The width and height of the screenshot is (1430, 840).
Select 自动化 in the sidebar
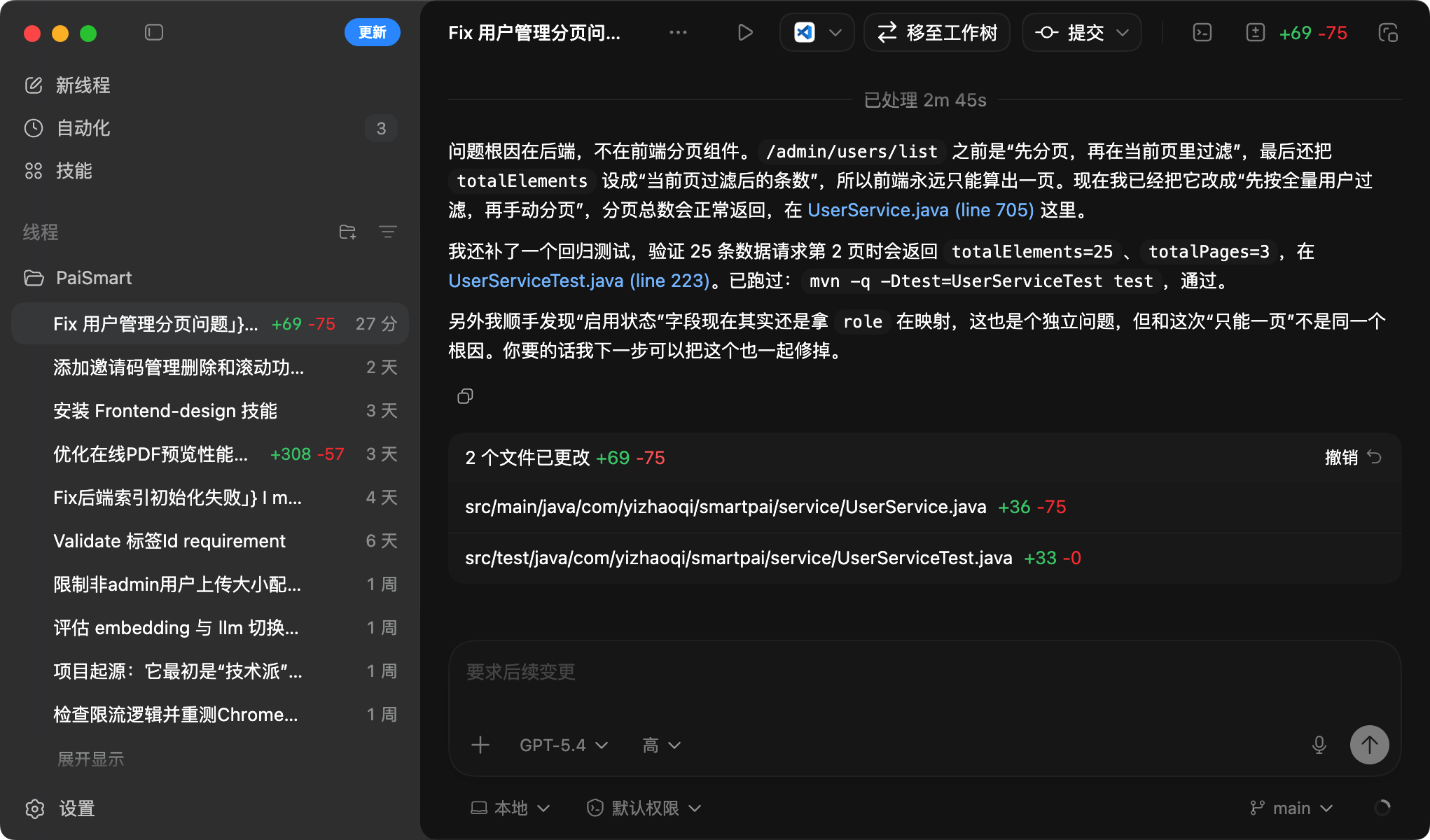(83, 128)
